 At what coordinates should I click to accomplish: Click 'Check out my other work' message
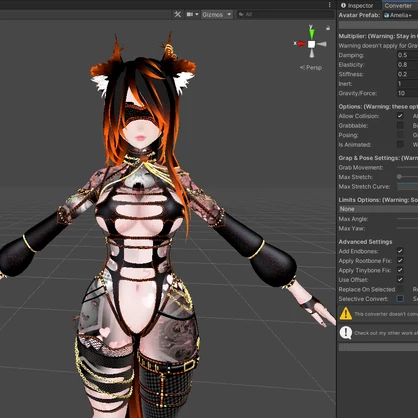[x=386, y=333]
